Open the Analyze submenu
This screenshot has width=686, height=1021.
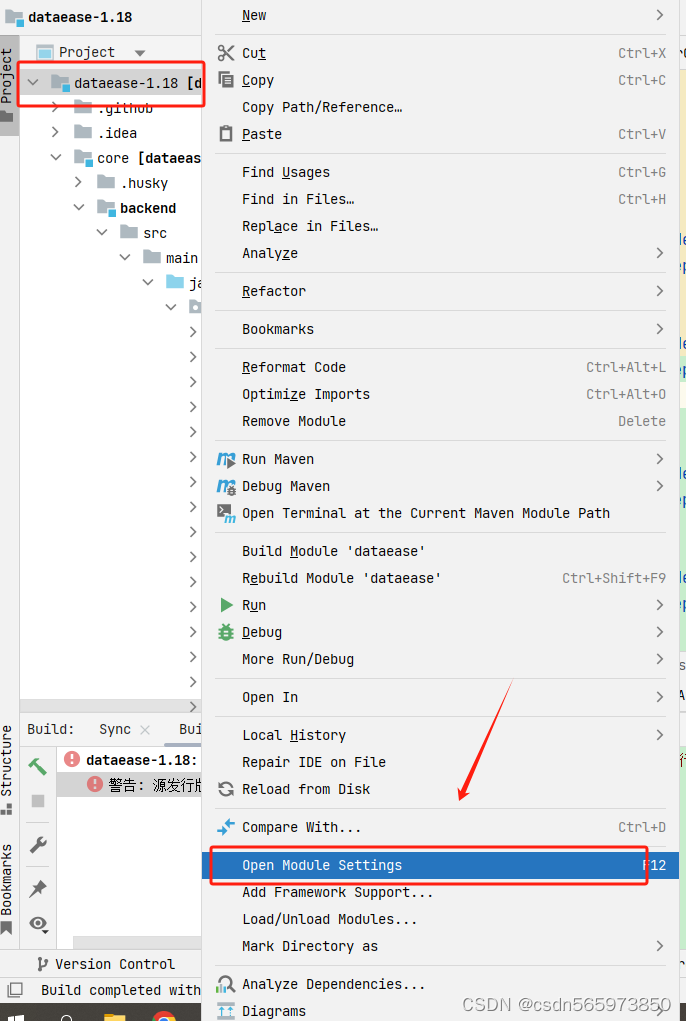[441, 253]
